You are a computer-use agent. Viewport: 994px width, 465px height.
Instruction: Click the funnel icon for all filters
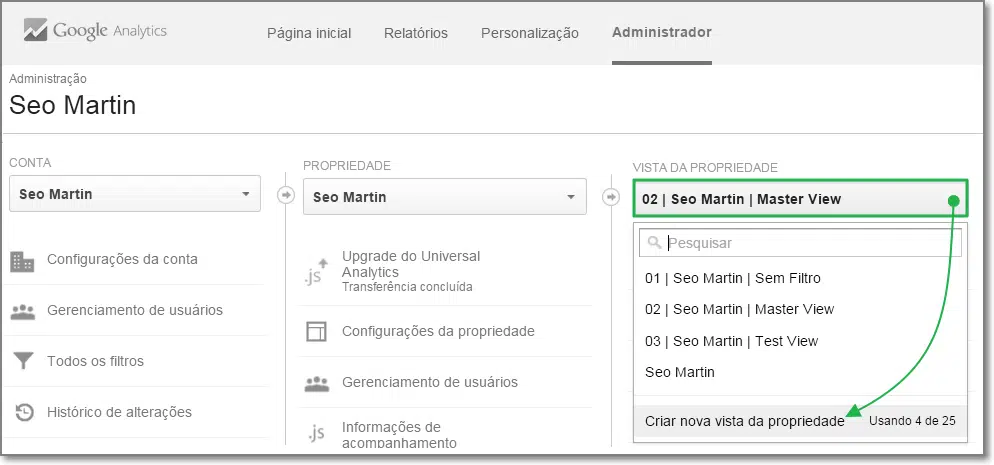click(x=22, y=361)
